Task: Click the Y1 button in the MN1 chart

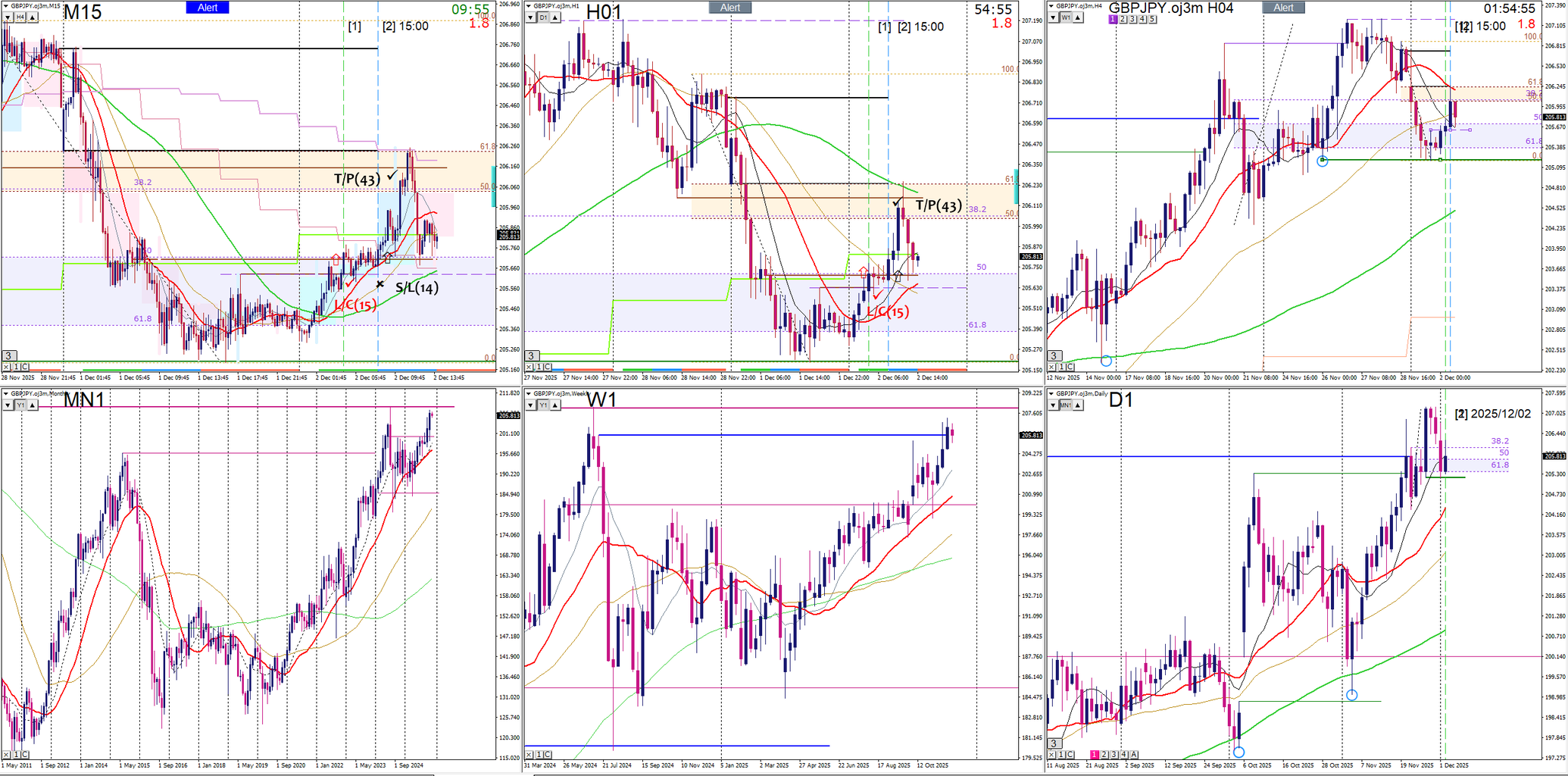Action: pyautogui.click(x=20, y=405)
